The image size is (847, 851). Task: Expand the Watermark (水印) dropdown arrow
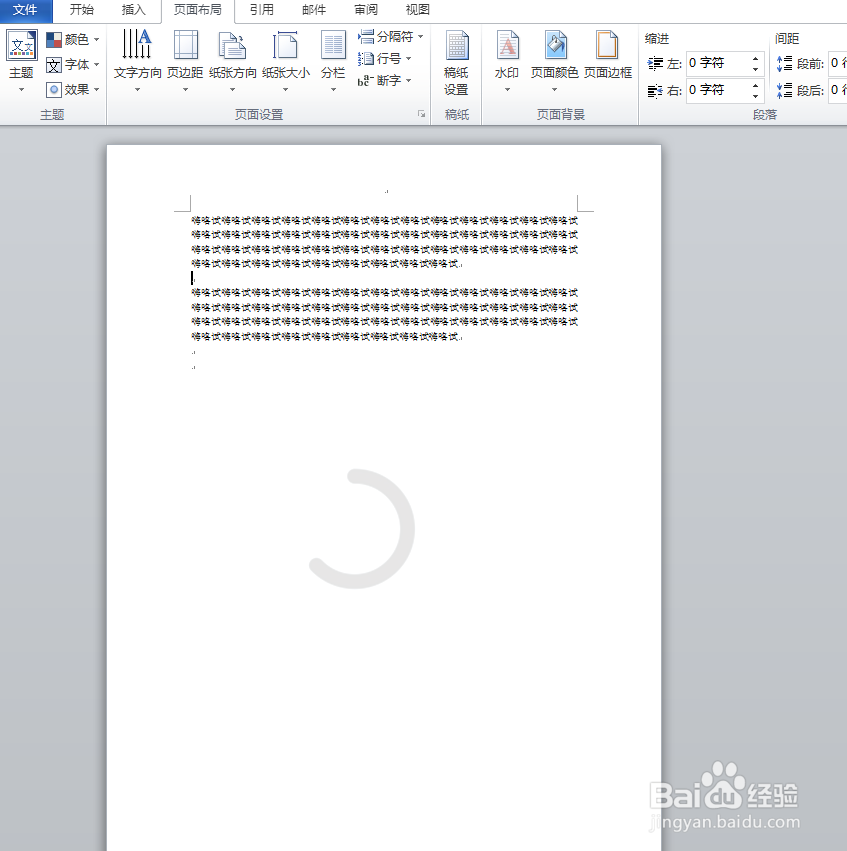click(507, 90)
